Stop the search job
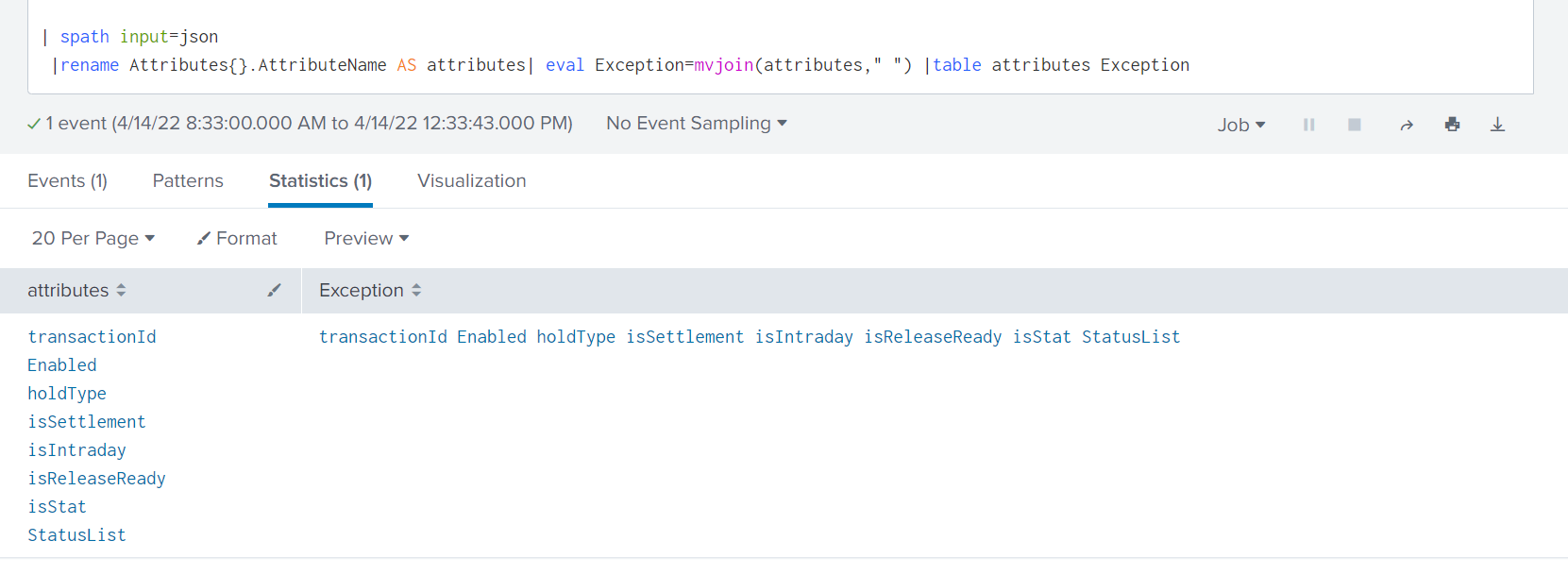1568x575 pixels. click(x=1354, y=125)
